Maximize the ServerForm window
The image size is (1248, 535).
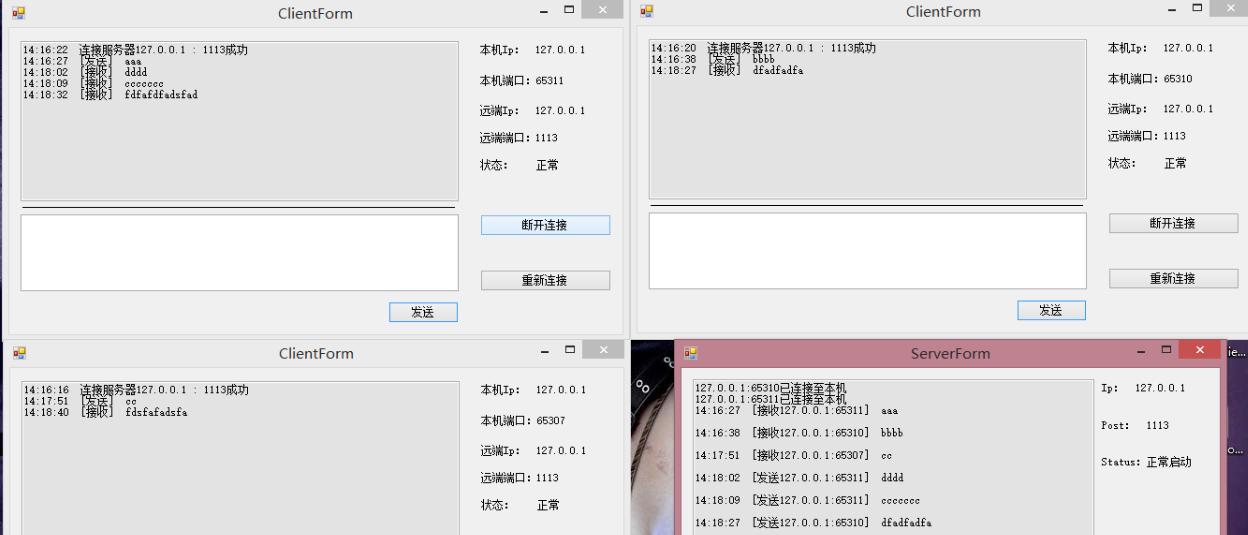pyautogui.click(x=1166, y=350)
